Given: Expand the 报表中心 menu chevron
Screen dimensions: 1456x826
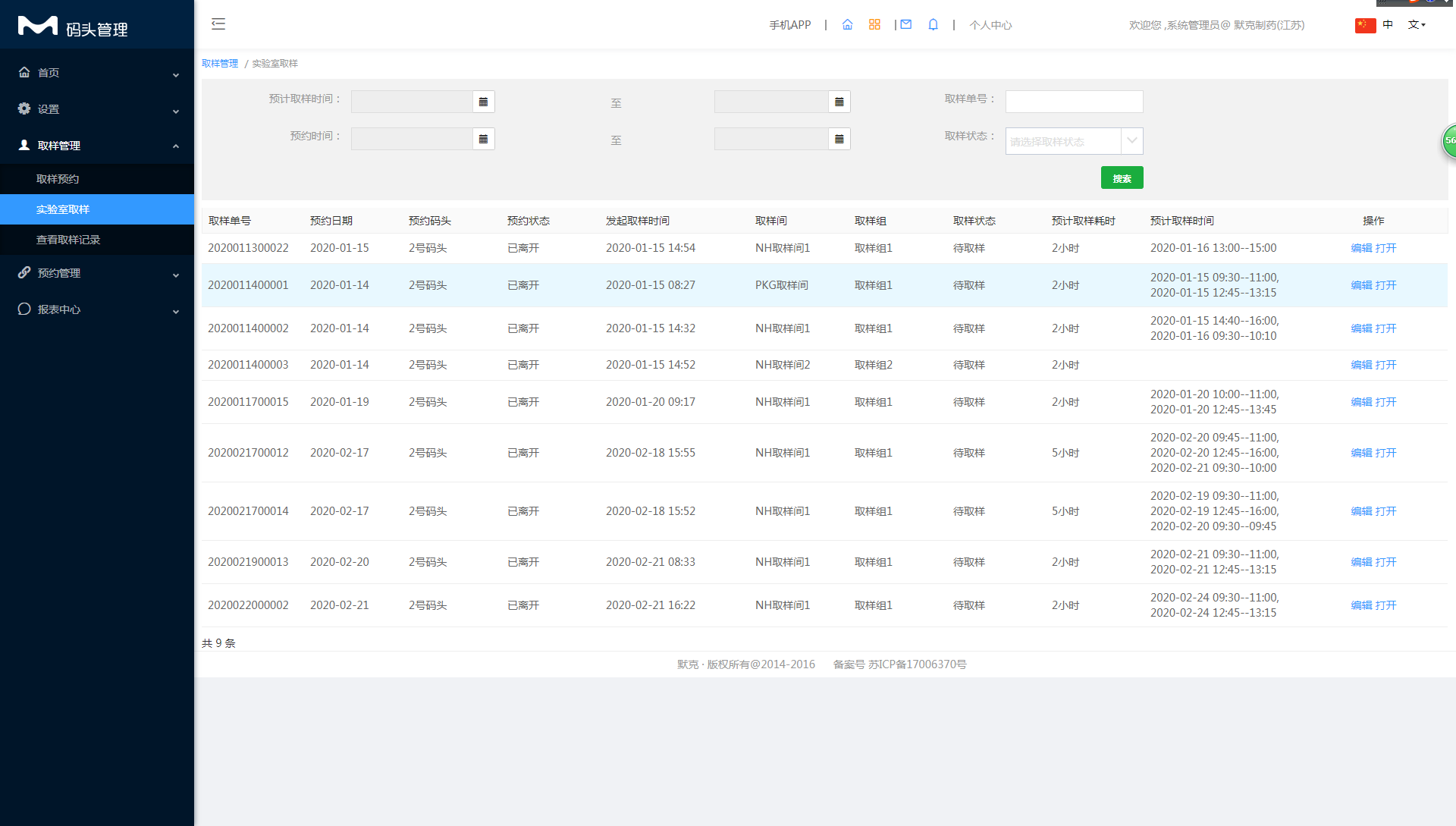Looking at the screenshot, I should tap(176, 311).
